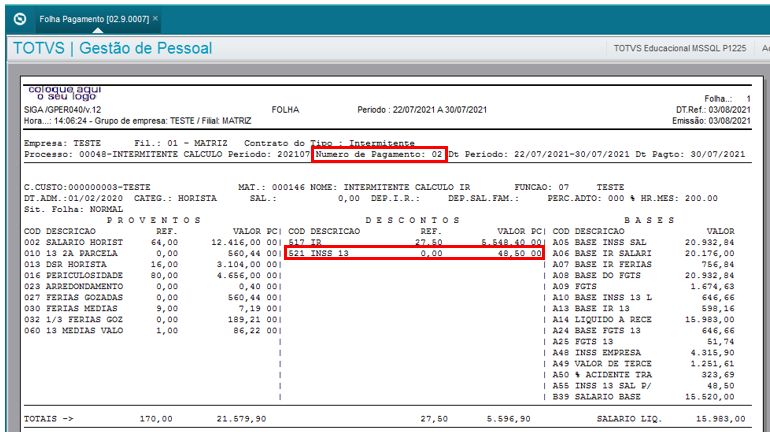Click the A09 FGTS row
Screen dimensions: 770x432
click(x=643, y=286)
